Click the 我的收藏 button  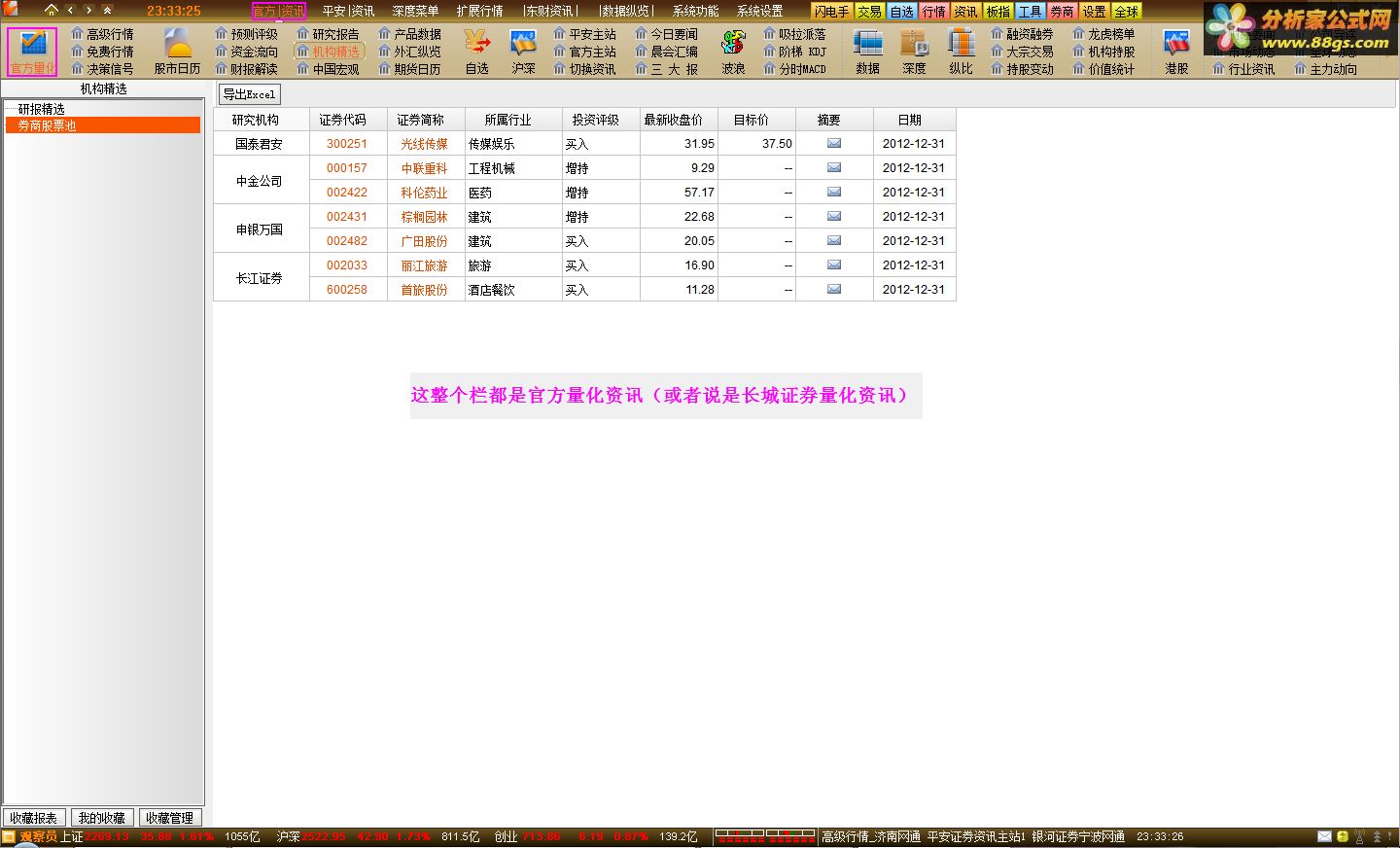(102, 818)
